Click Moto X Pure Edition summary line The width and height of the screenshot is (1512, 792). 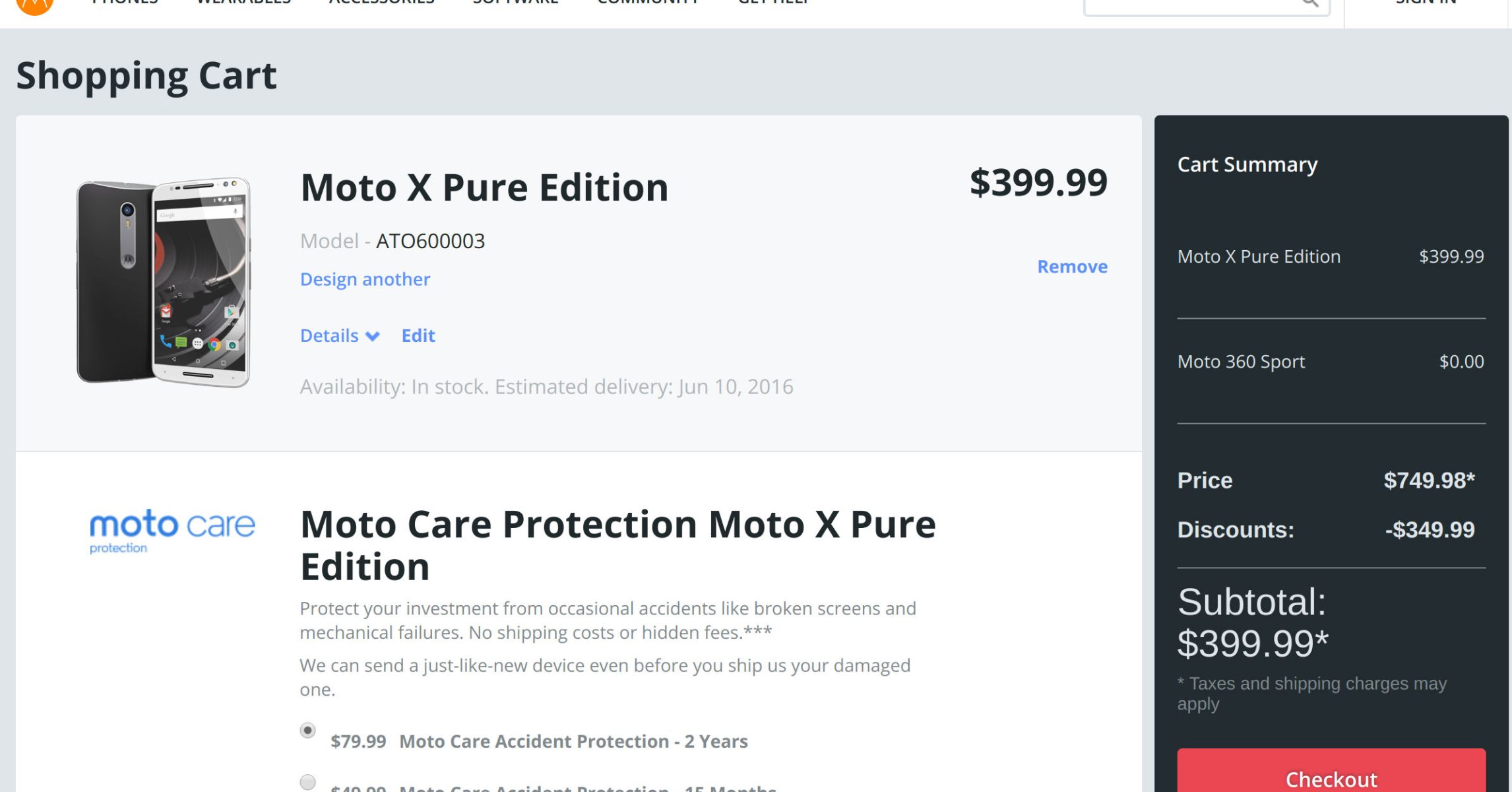[1259, 257]
